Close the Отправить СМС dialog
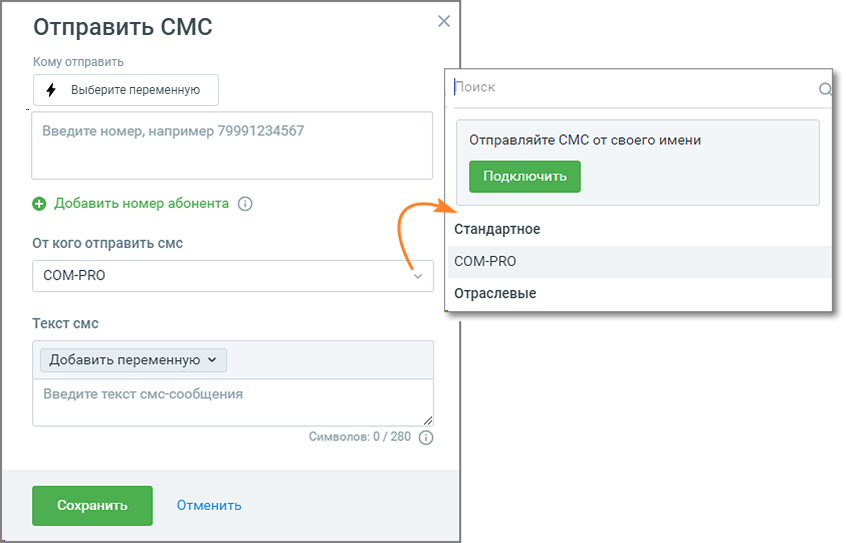The image size is (846, 543). tap(444, 21)
